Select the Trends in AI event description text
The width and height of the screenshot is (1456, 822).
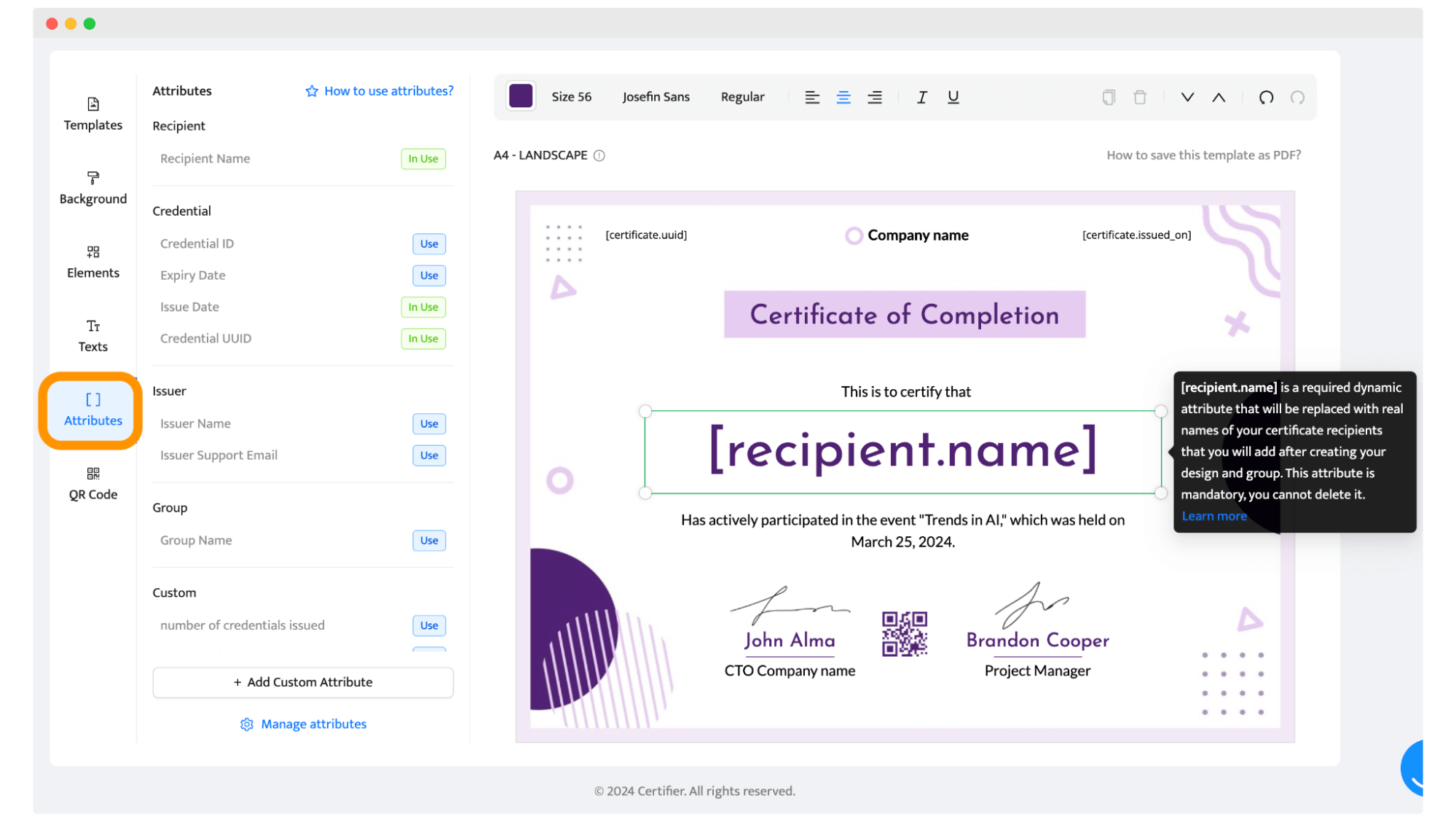(x=902, y=531)
